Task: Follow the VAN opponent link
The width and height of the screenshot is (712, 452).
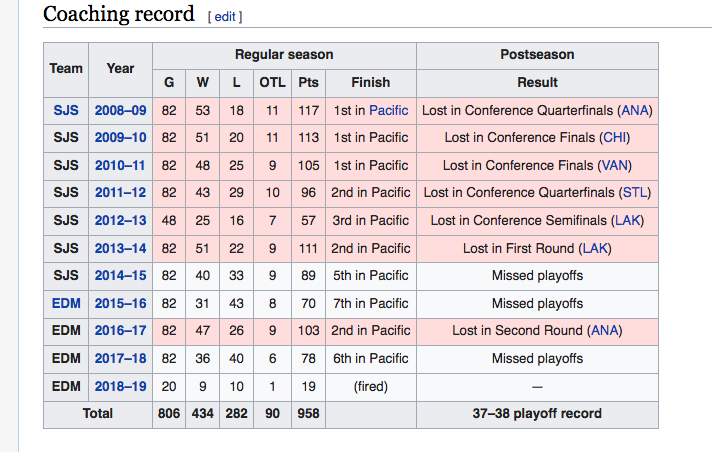Action: (614, 165)
